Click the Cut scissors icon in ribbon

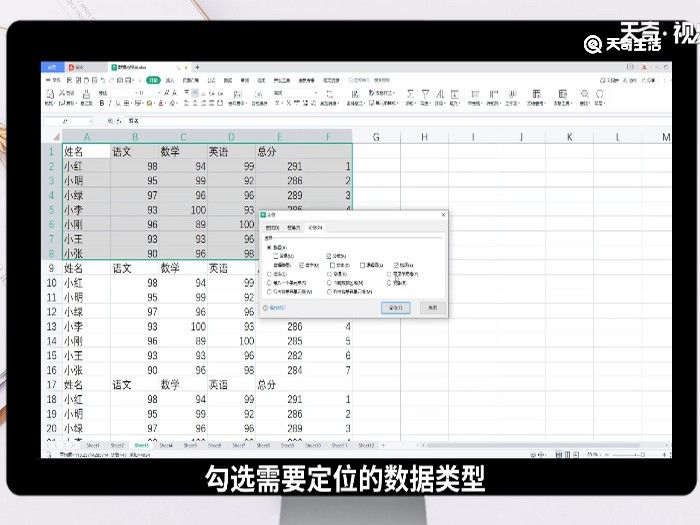pyautogui.click(x=62, y=93)
